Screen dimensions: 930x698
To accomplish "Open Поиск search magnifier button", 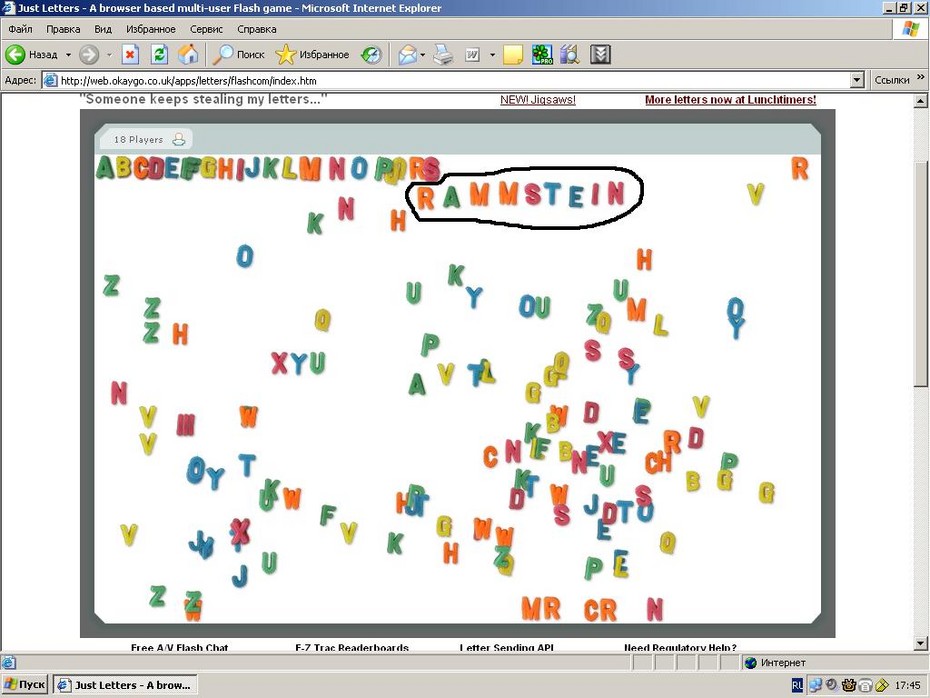I will [239, 55].
